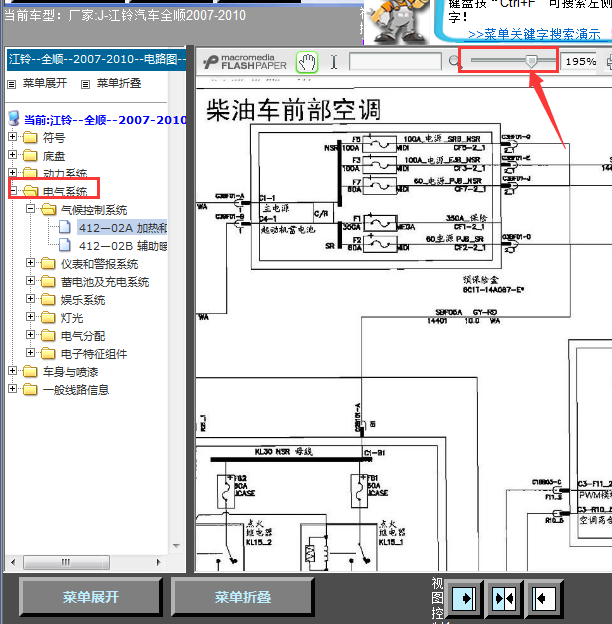The image size is (612, 624).
Task: Click the view control left-arrow button
Action: [x=544, y=598]
